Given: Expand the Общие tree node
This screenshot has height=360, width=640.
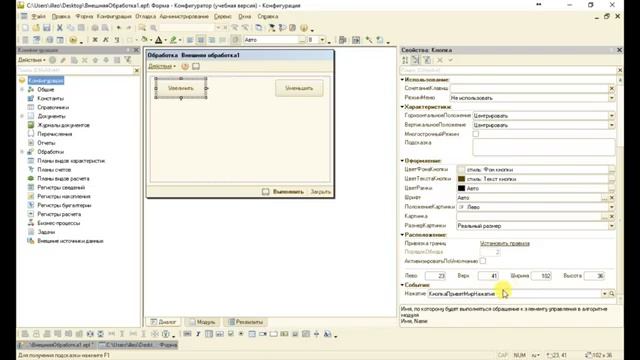Looking at the screenshot, I should [22, 89].
